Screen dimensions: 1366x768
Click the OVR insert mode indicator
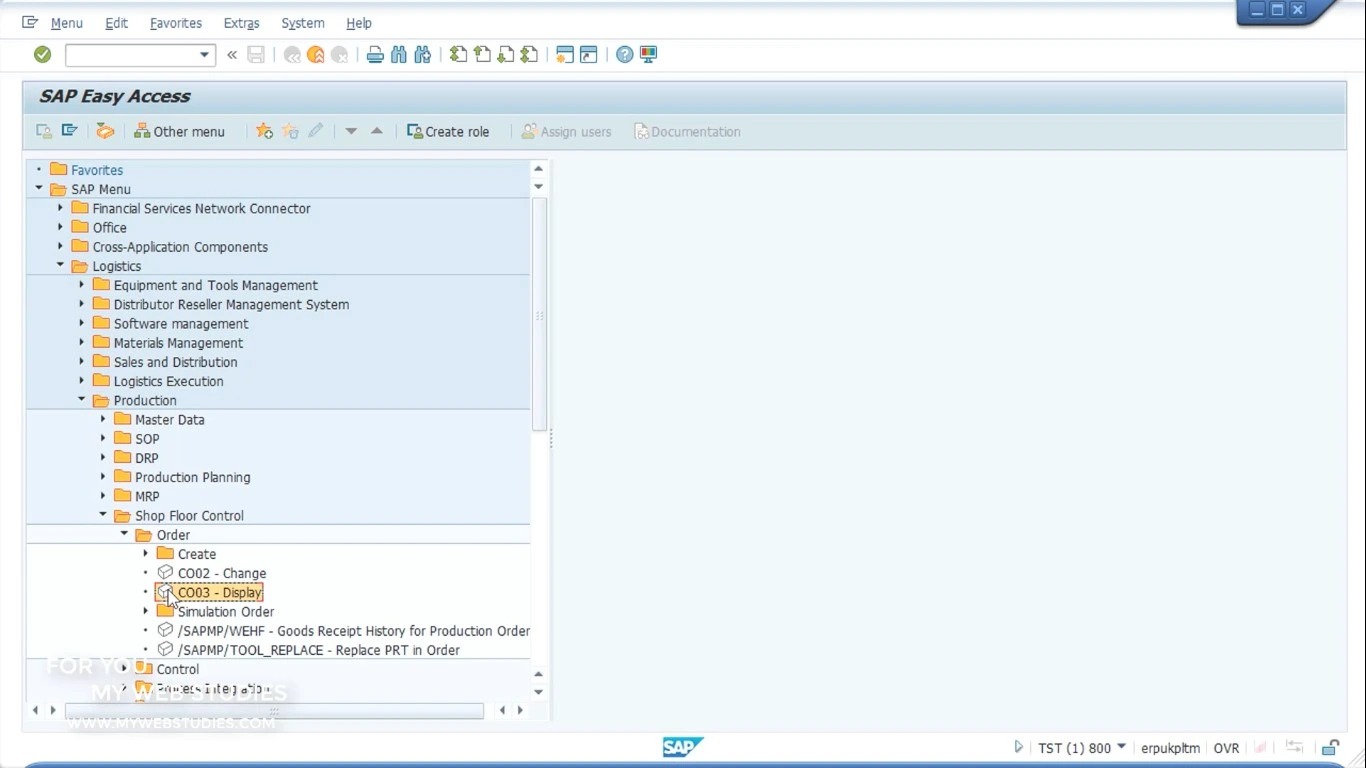pyautogui.click(x=1226, y=748)
